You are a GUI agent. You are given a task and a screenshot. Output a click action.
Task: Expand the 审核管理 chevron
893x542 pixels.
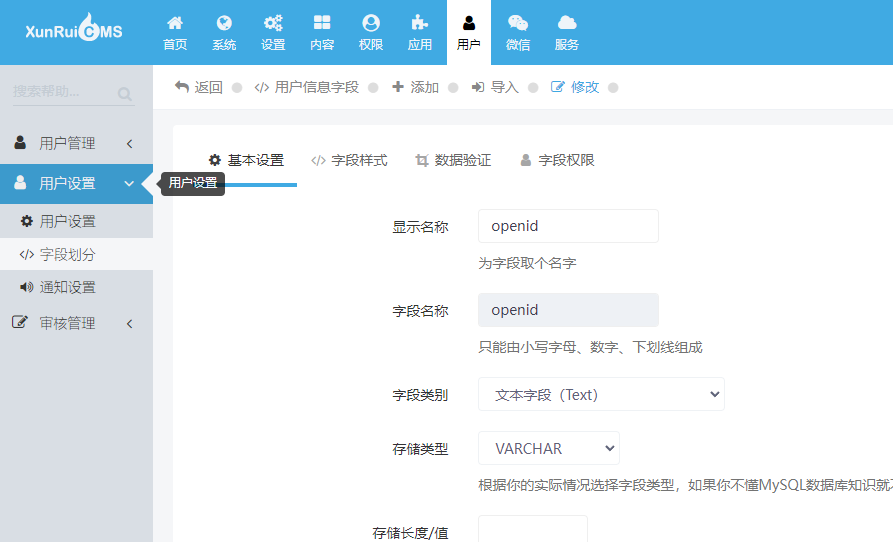[130, 323]
